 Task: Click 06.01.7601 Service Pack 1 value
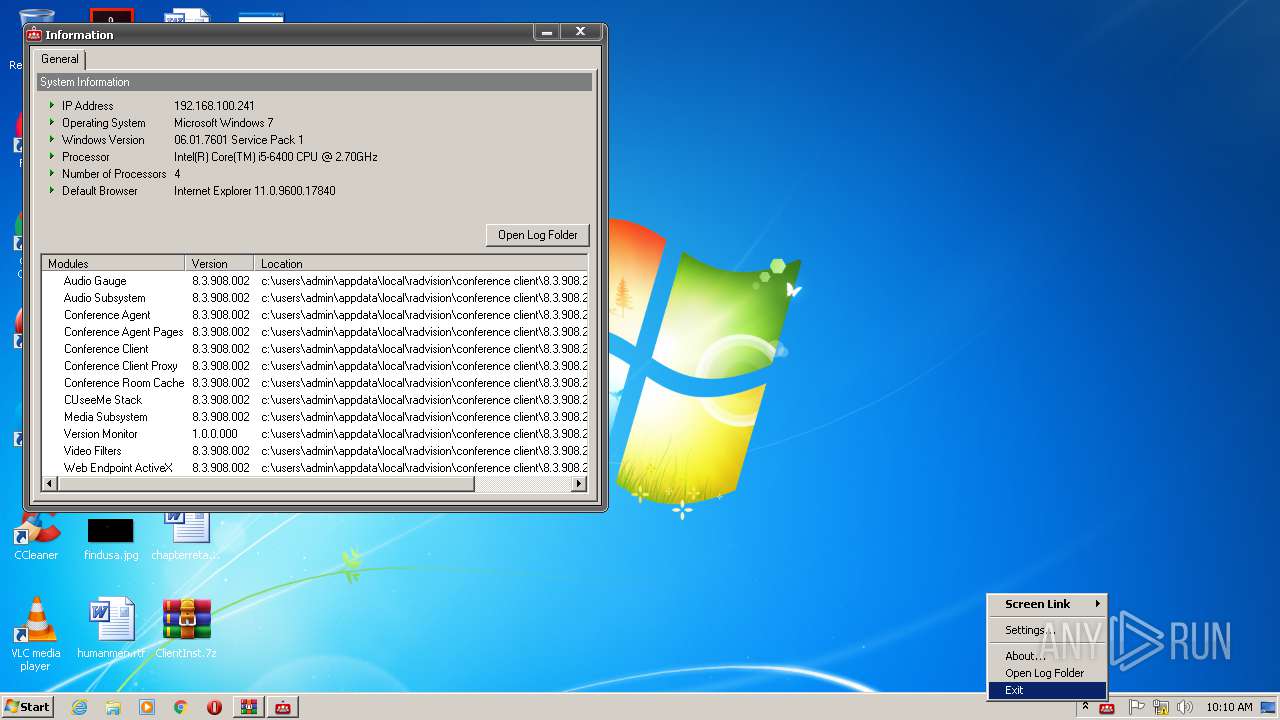tap(239, 140)
